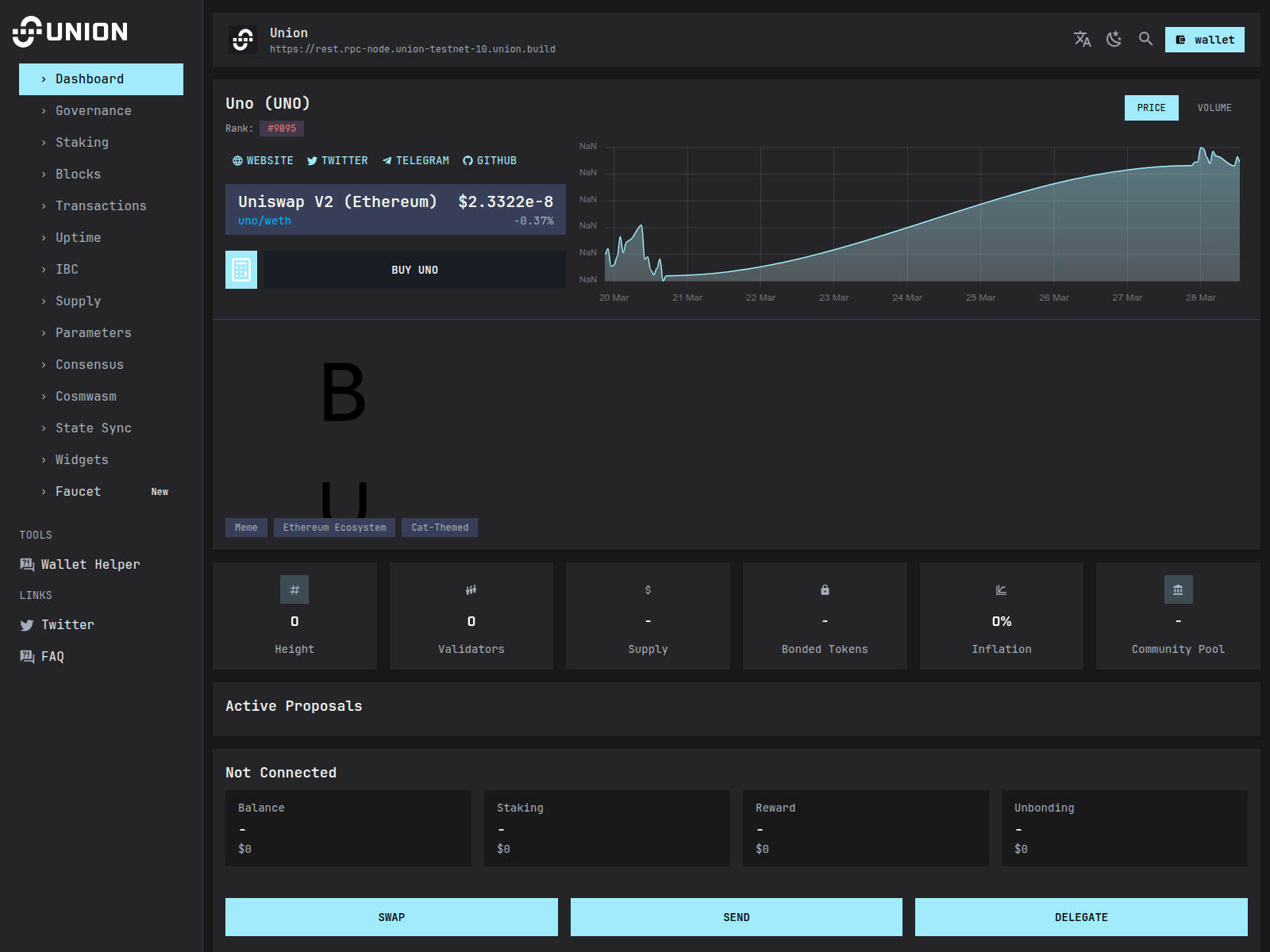Click the Delegate button
Image resolution: width=1270 pixels, height=952 pixels.
point(1080,917)
